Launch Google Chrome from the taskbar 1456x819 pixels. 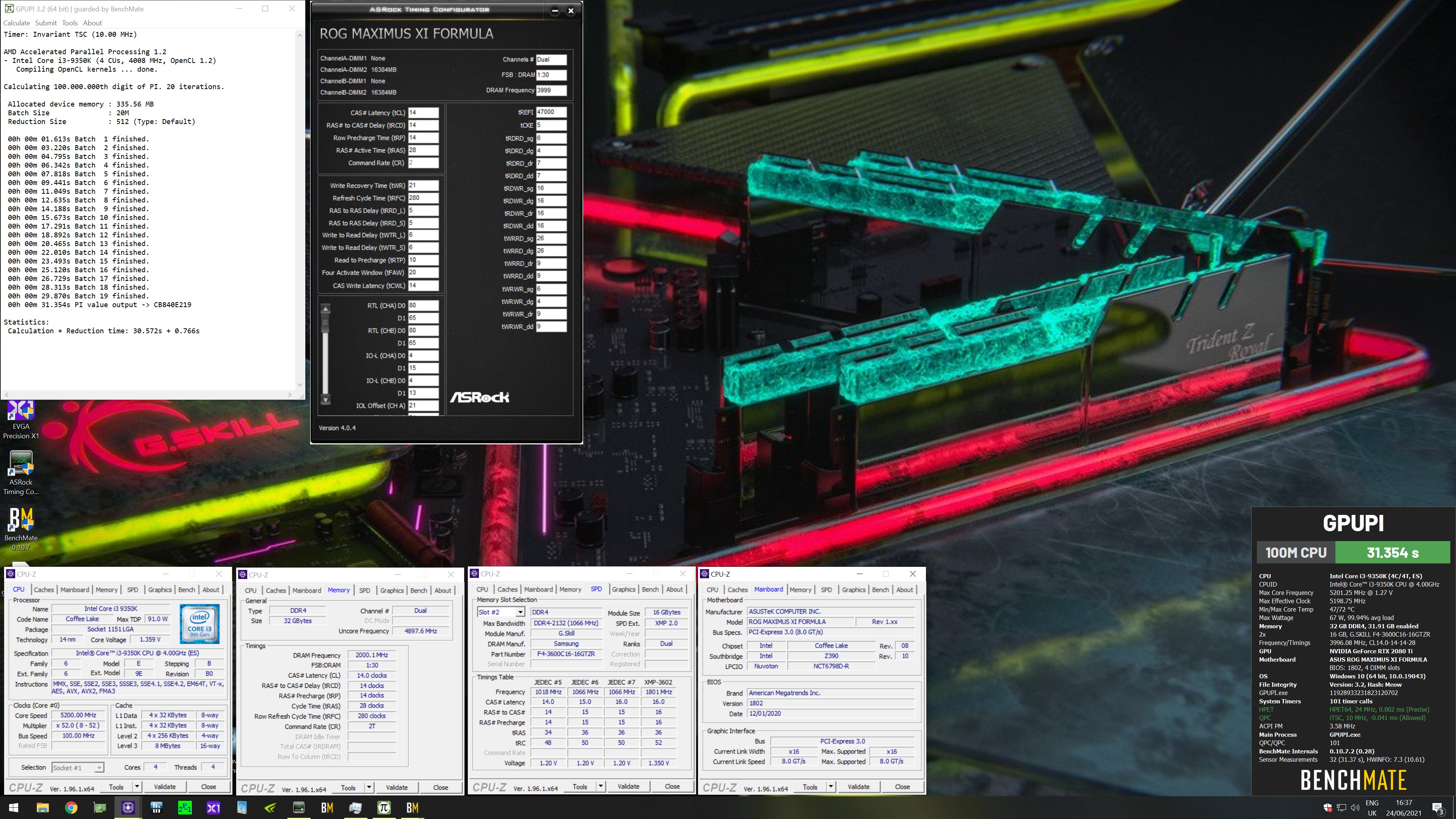[x=71, y=808]
